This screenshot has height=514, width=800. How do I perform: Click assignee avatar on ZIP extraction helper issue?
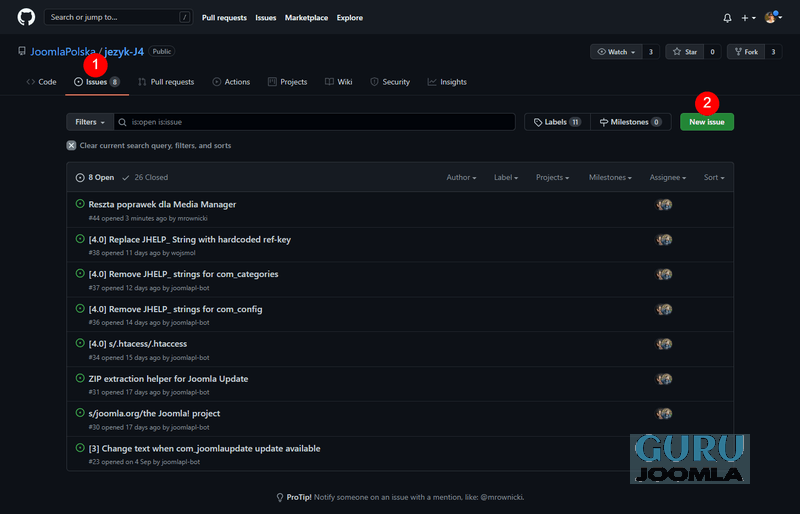tap(664, 379)
